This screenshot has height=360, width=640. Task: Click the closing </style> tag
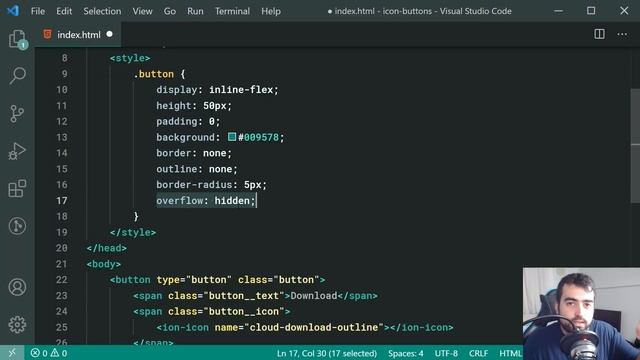coord(133,232)
